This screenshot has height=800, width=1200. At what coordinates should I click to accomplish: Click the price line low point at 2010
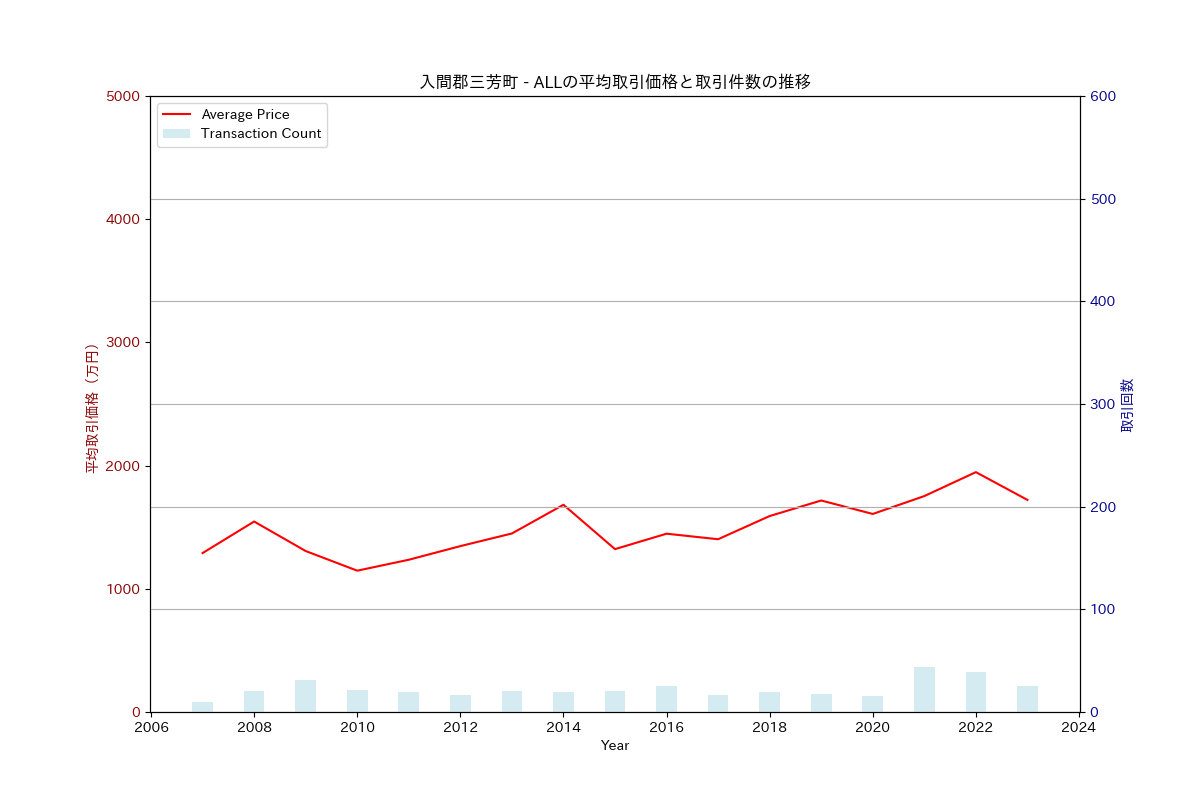(357, 571)
